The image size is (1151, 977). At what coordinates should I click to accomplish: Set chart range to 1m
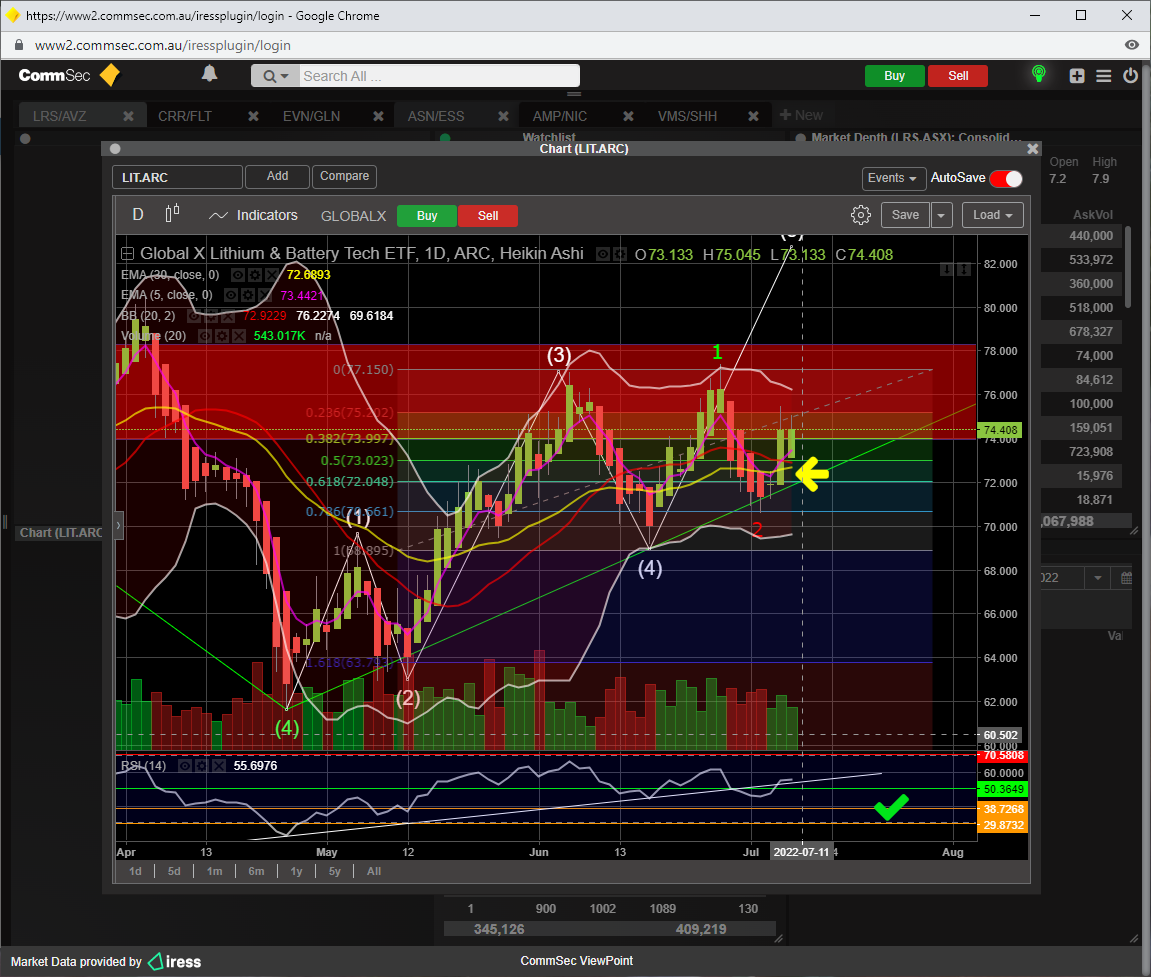pos(214,871)
